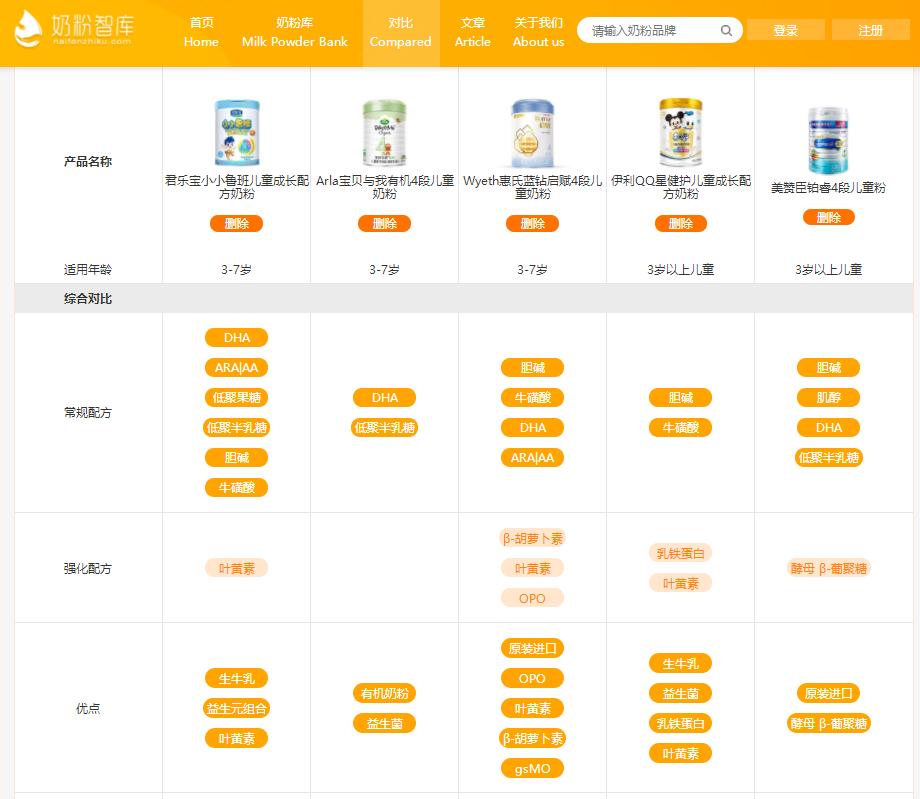The image size is (920, 799).
Task: Click the OPO tag in 强化配方 row
Action: point(532,597)
